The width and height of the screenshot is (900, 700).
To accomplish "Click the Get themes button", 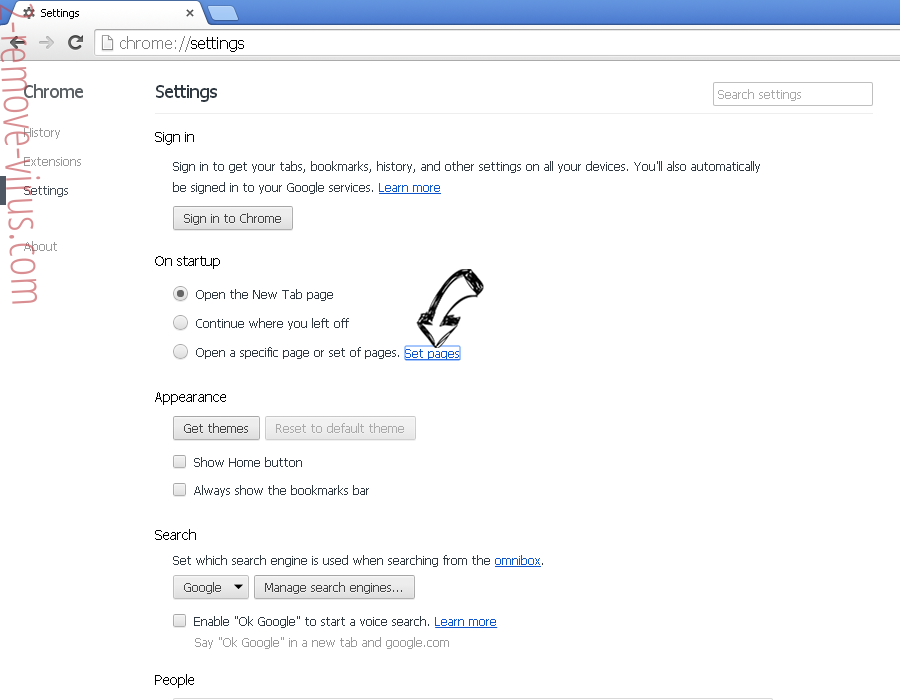I will [x=216, y=428].
